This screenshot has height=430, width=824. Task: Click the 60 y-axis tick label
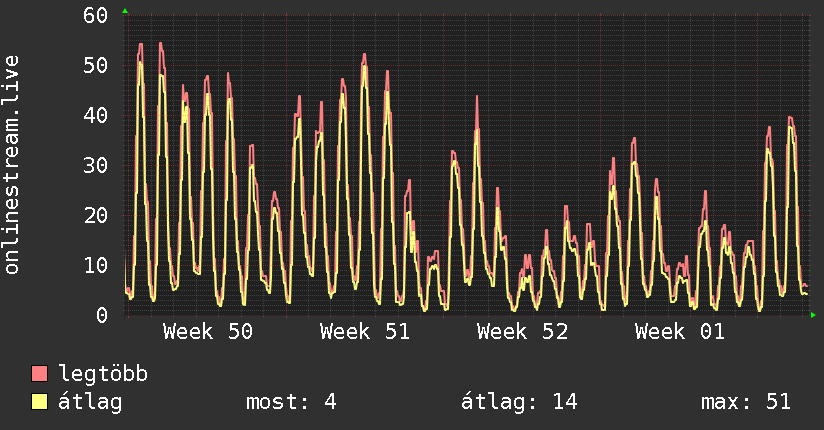coord(96,15)
